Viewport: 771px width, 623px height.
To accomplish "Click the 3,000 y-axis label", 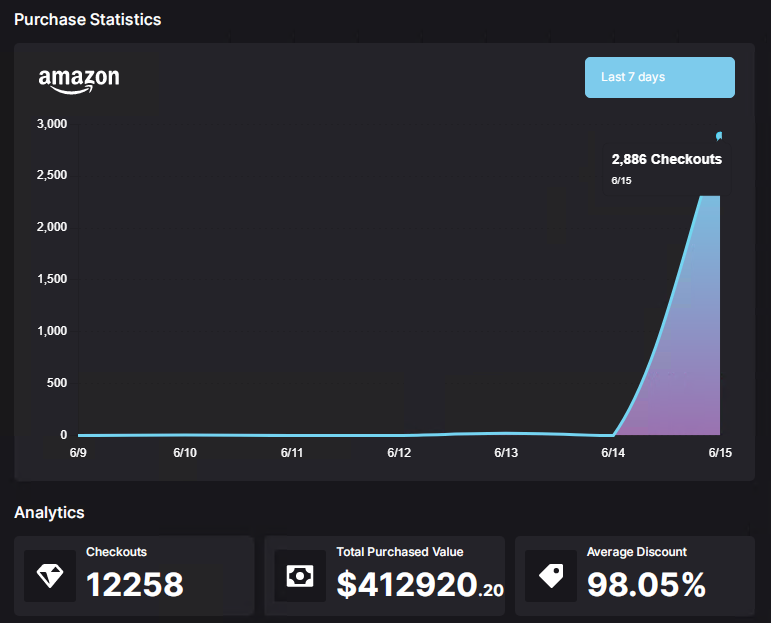I will [52, 124].
